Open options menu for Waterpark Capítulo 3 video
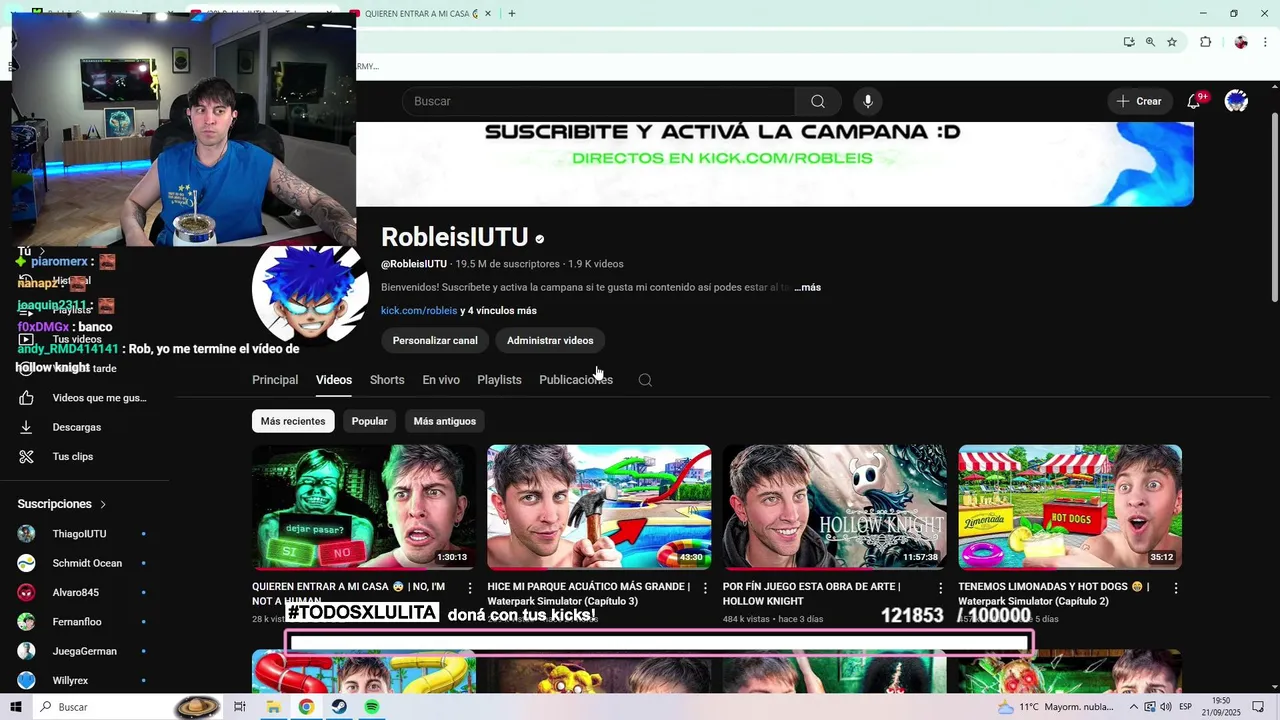Screen dimensions: 1280x720 click(705, 588)
